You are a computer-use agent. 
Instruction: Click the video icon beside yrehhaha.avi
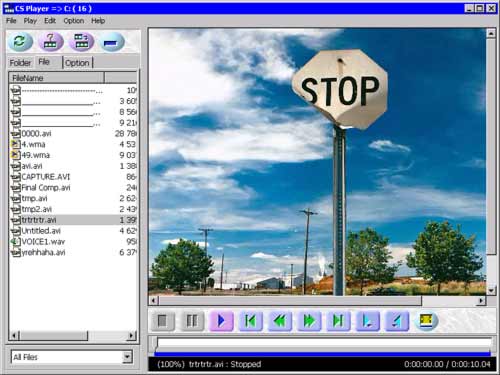[16, 252]
